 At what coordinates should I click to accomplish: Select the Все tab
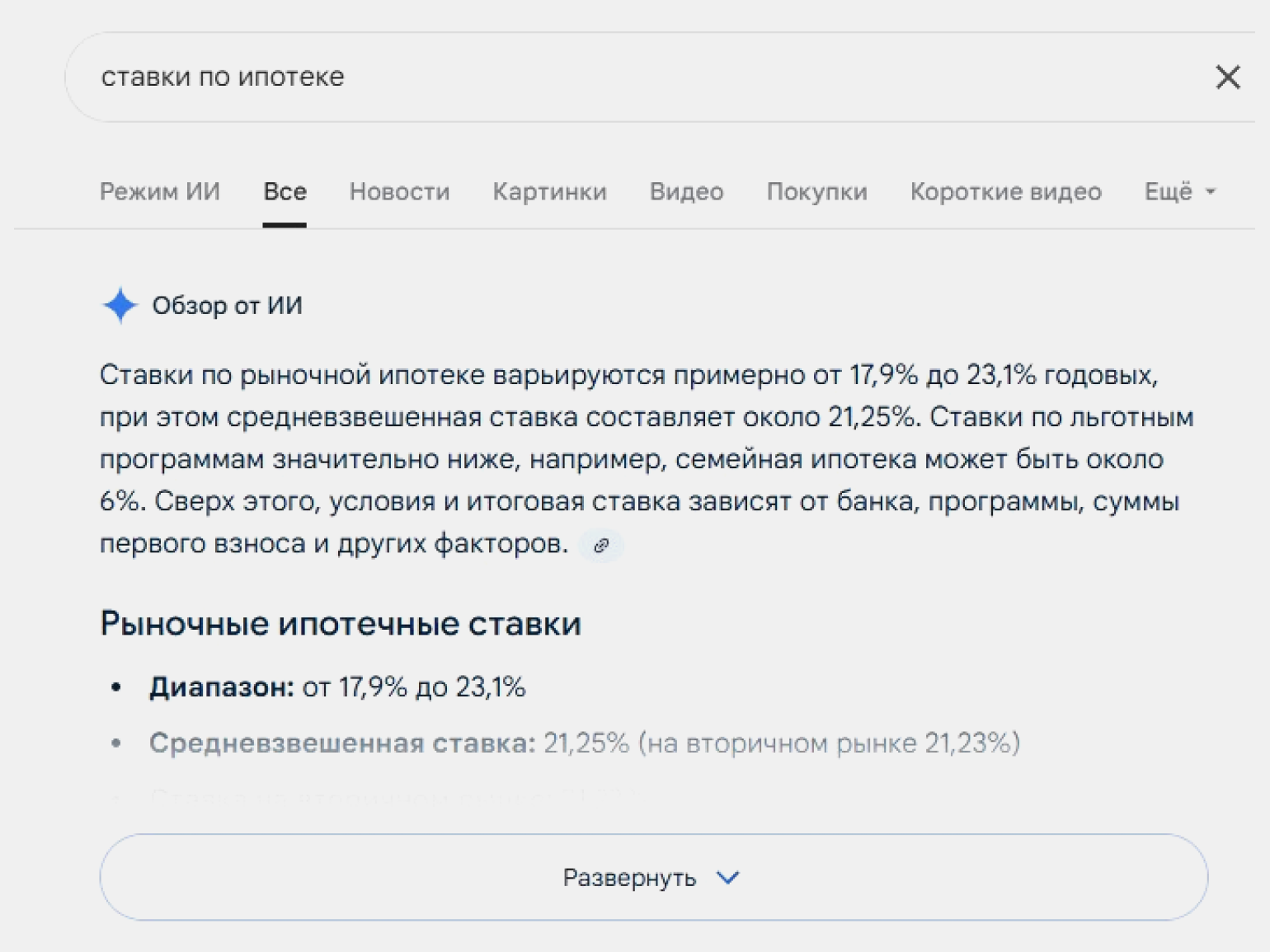pyautogui.click(x=285, y=192)
